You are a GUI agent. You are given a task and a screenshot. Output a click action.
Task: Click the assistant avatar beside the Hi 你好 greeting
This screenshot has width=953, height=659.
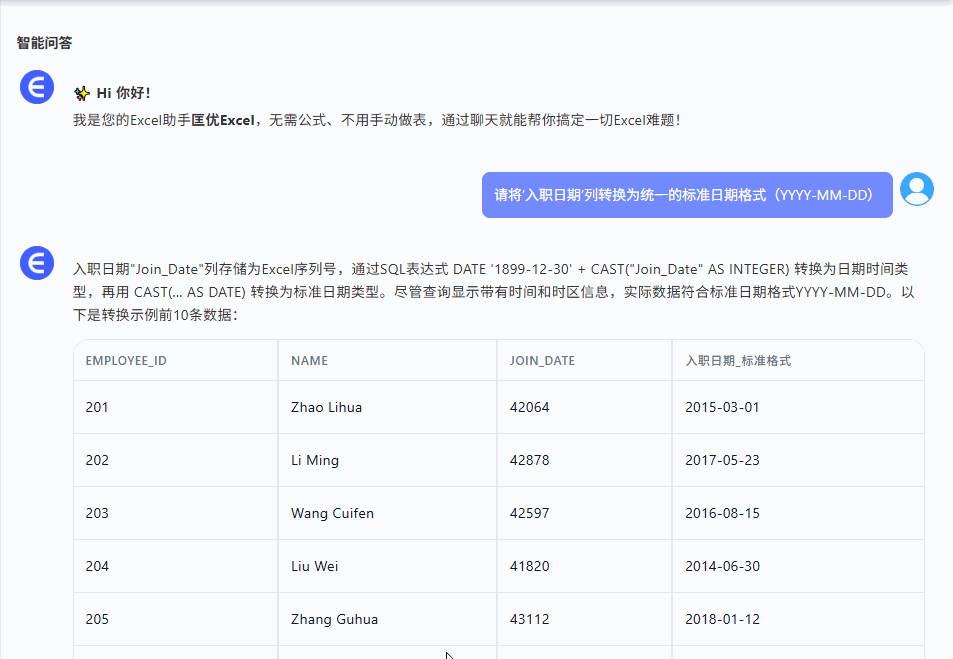[37, 87]
